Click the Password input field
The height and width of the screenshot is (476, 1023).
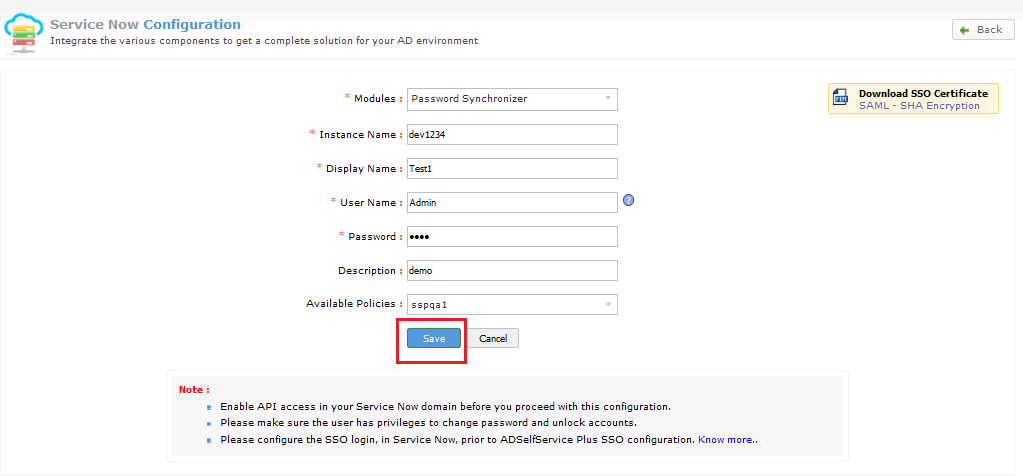coord(512,236)
